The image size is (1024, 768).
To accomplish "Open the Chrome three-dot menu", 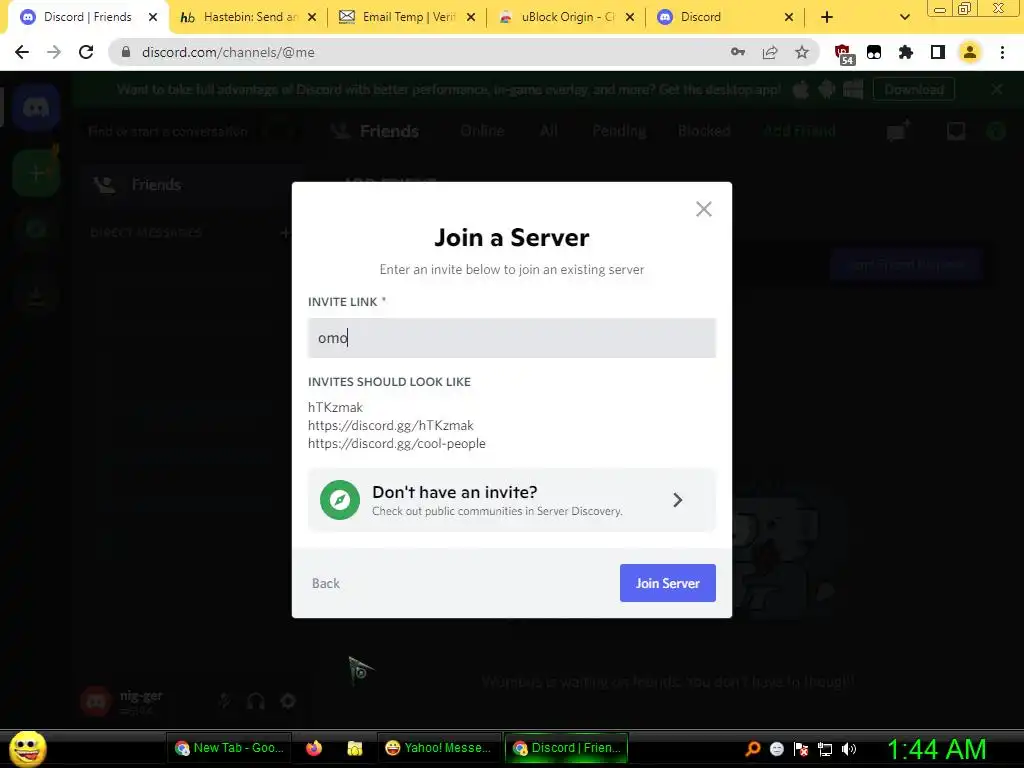I will [x=1002, y=52].
